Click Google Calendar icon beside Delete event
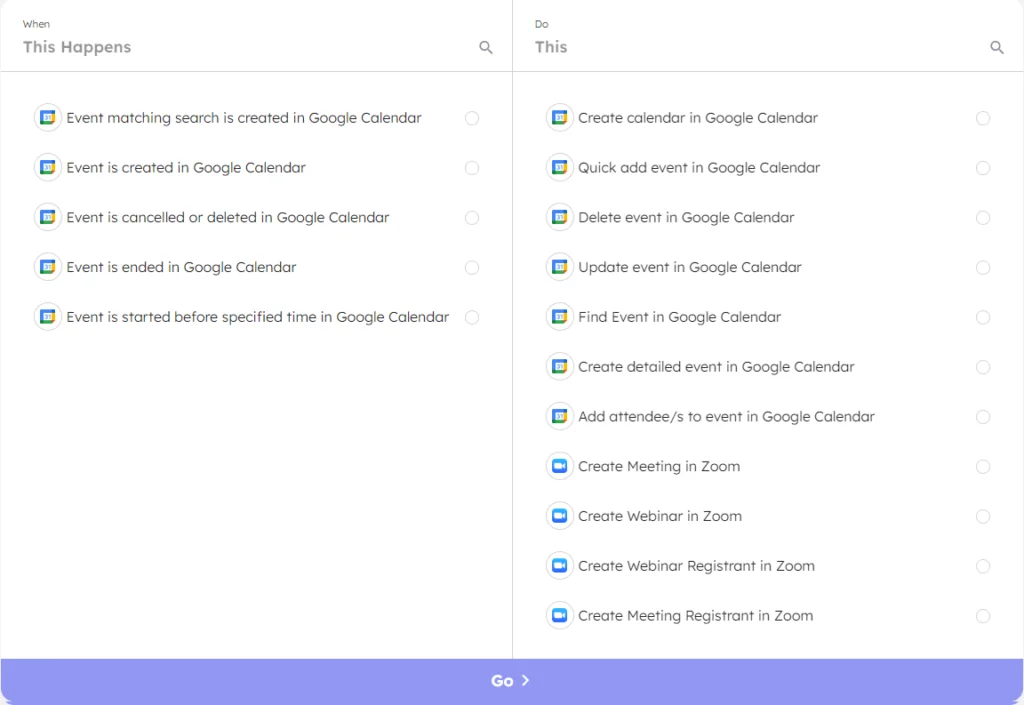This screenshot has height=705, width=1024. click(x=559, y=218)
